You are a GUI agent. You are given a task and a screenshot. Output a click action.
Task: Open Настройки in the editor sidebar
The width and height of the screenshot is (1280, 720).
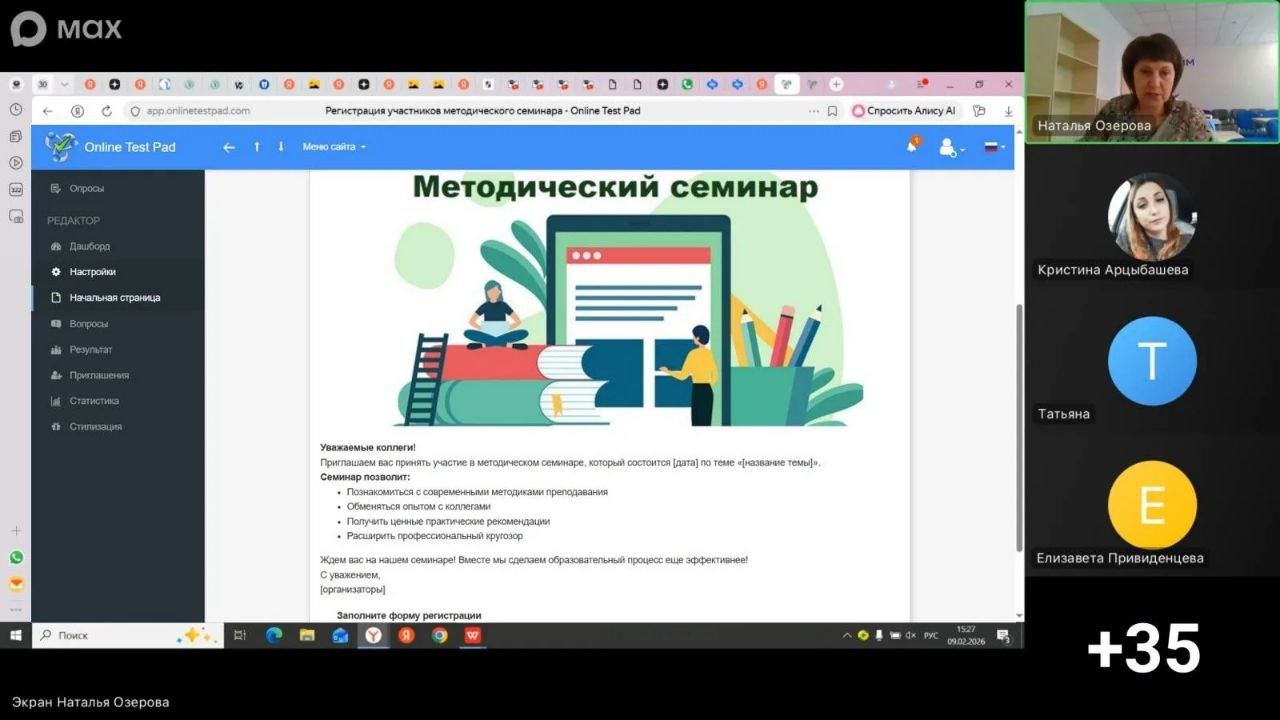(x=92, y=272)
